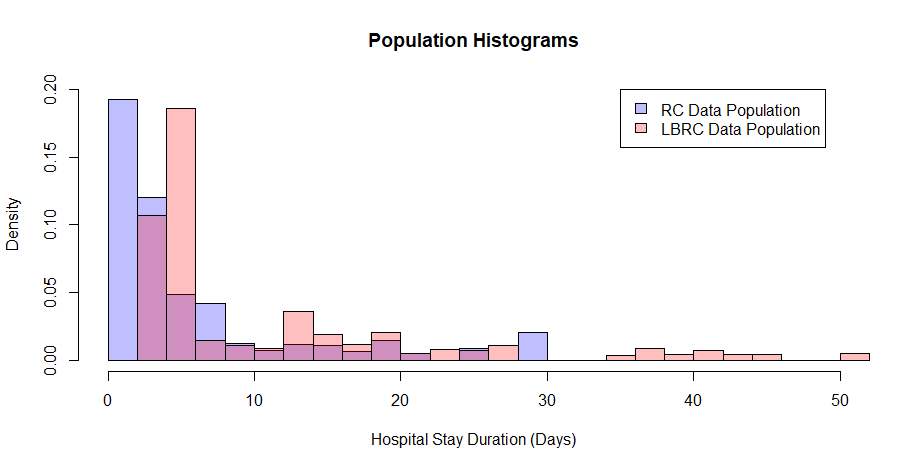This screenshot has width=910, height=469.
Task: Click the Hospital Stay Duration (Days) axis label
Action: tap(474, 439)
